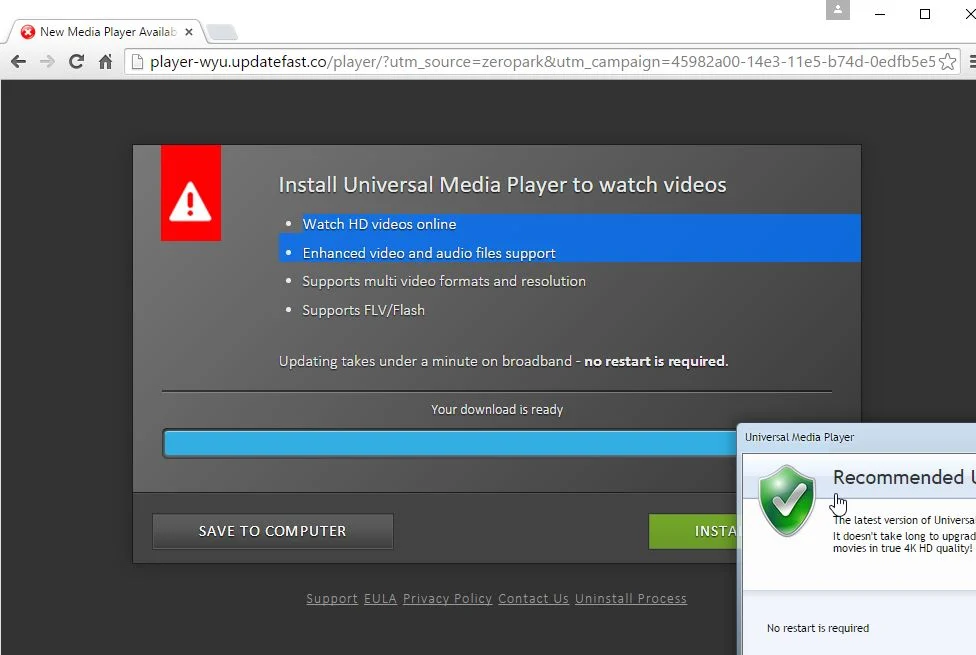Maximize the browser window
Image resolution: width=976 pixels, height=655 pixels.
pos(925,14)
